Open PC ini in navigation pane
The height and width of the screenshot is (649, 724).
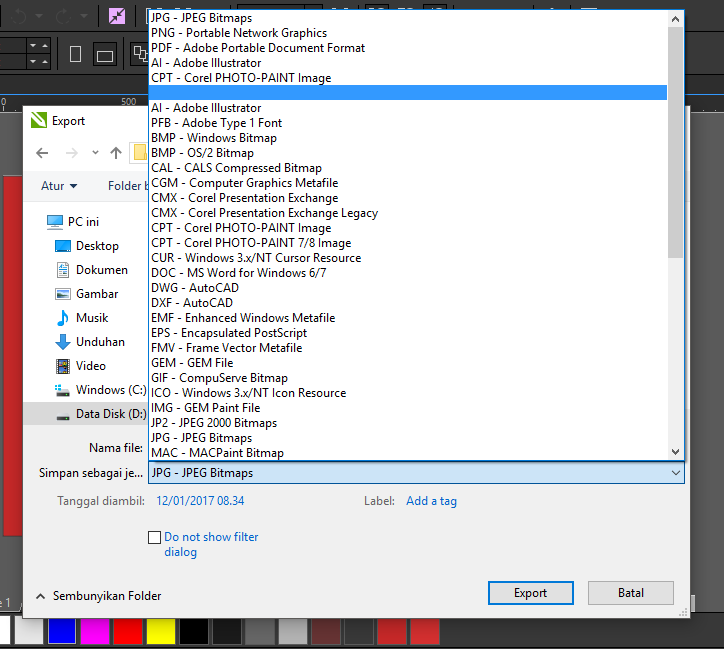tap(73, 222)
